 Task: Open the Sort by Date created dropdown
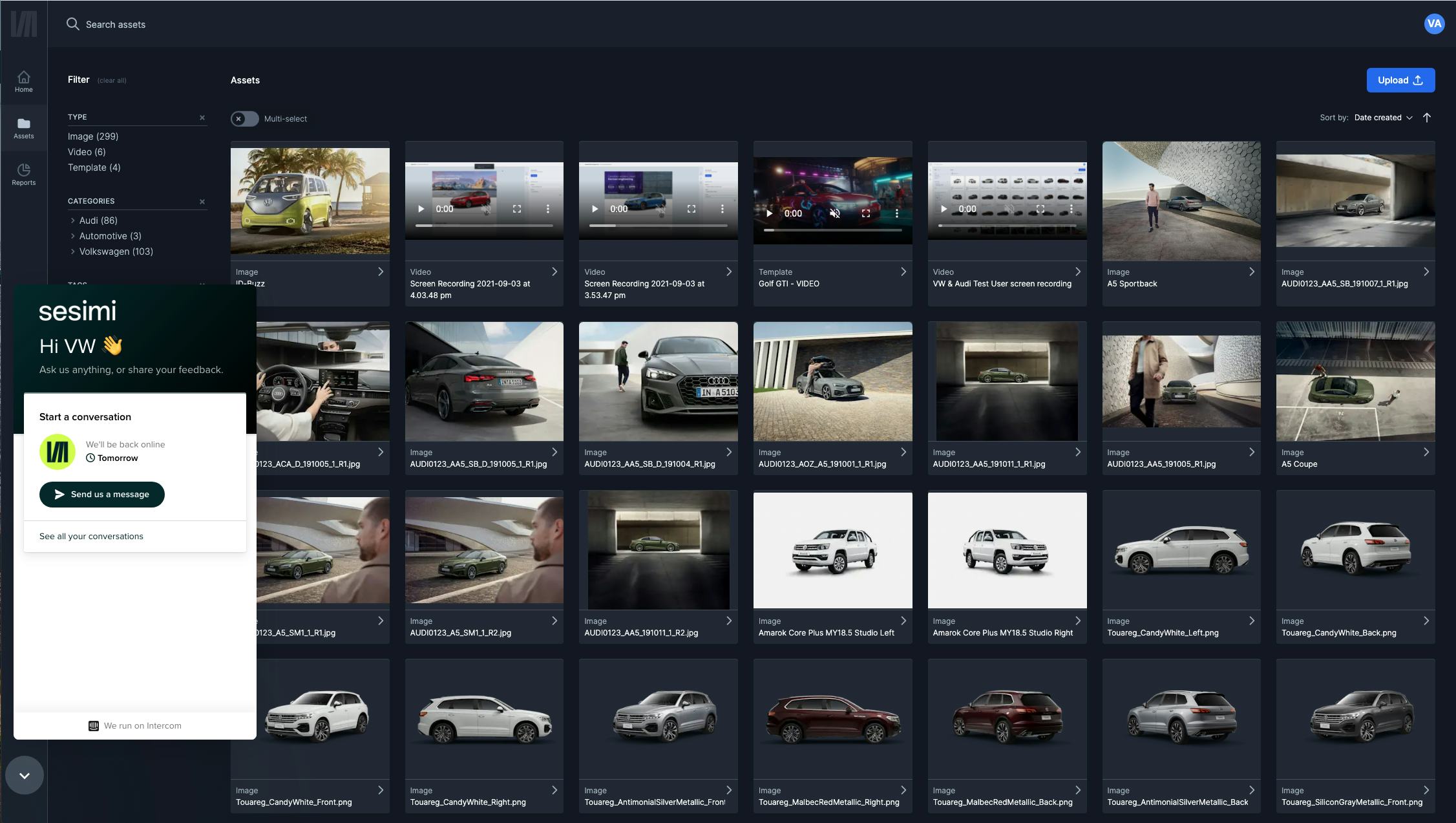[x=1383, y=118]
